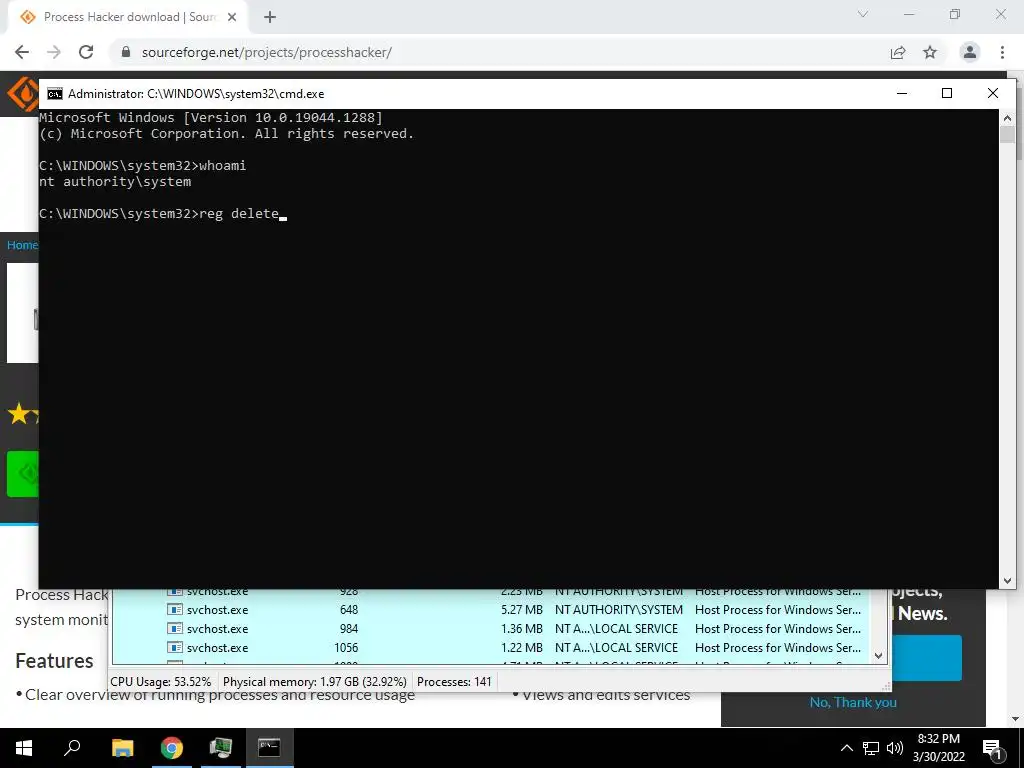Open the Home breadcrumb link
Screen dimensions: 1024x768
[x=22, y=245]
